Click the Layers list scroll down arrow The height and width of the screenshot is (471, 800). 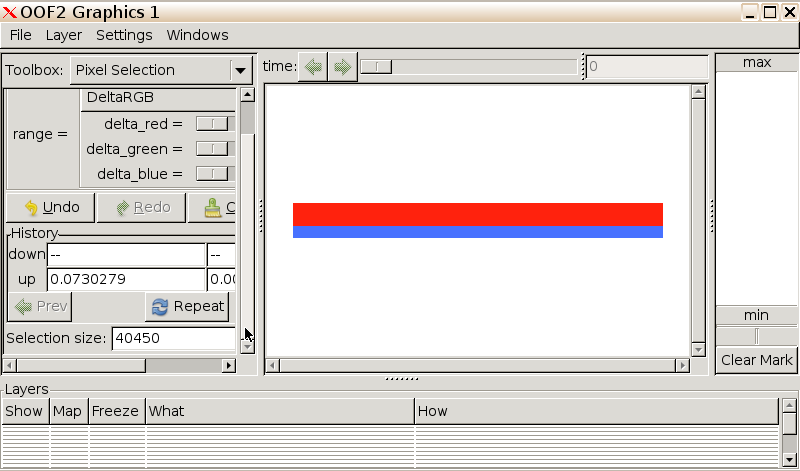tap(789, 459)
